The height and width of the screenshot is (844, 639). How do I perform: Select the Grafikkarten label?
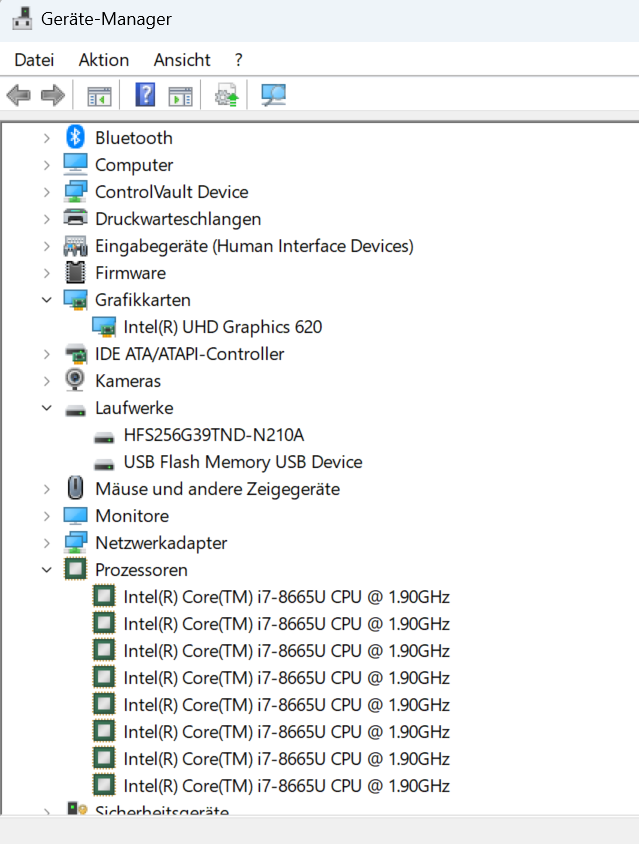(x=143, y=300)
